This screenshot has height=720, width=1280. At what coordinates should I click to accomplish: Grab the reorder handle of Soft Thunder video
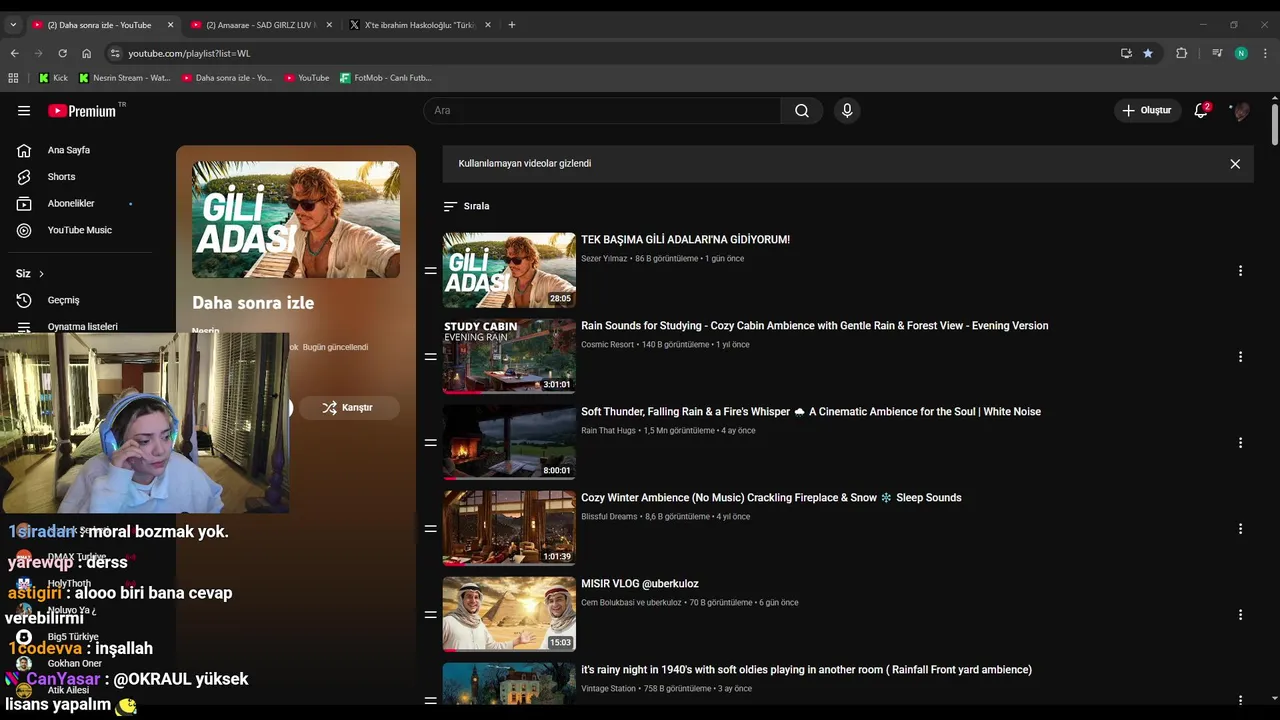(431, 443)
